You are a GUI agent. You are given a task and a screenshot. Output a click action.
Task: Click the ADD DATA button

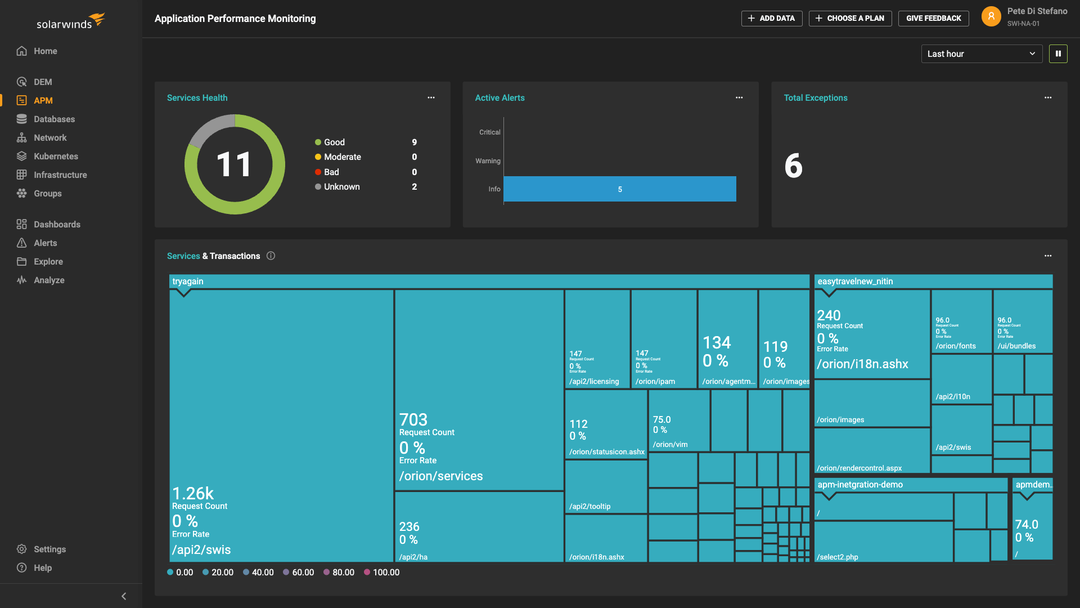point(771,18)
